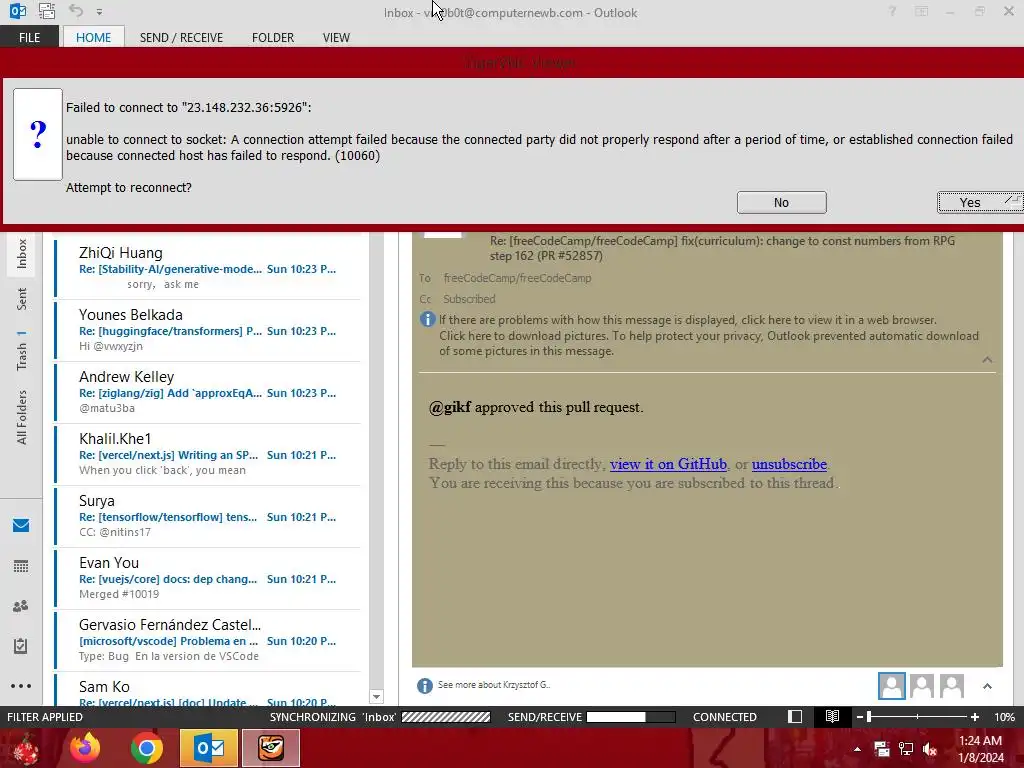
Task: Collapse the message header chevron
Action: (x=987, y=360)
